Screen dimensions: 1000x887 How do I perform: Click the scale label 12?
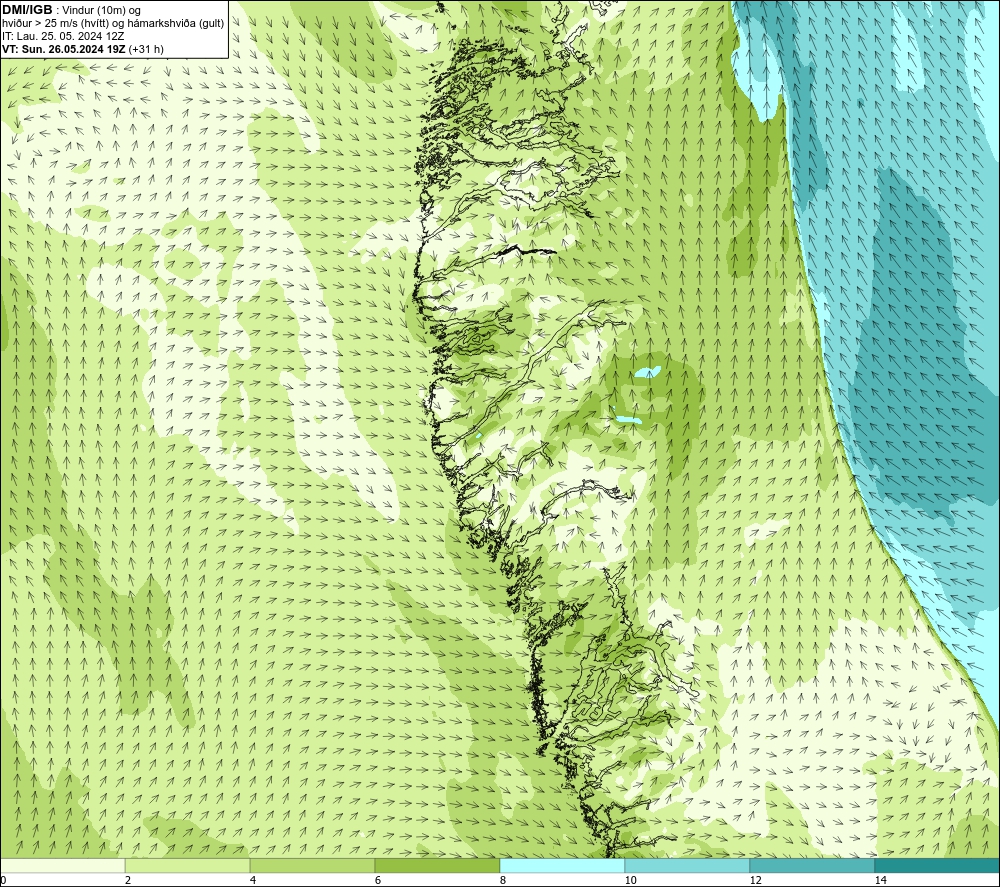pyautogui.click(x=755, y=880)
